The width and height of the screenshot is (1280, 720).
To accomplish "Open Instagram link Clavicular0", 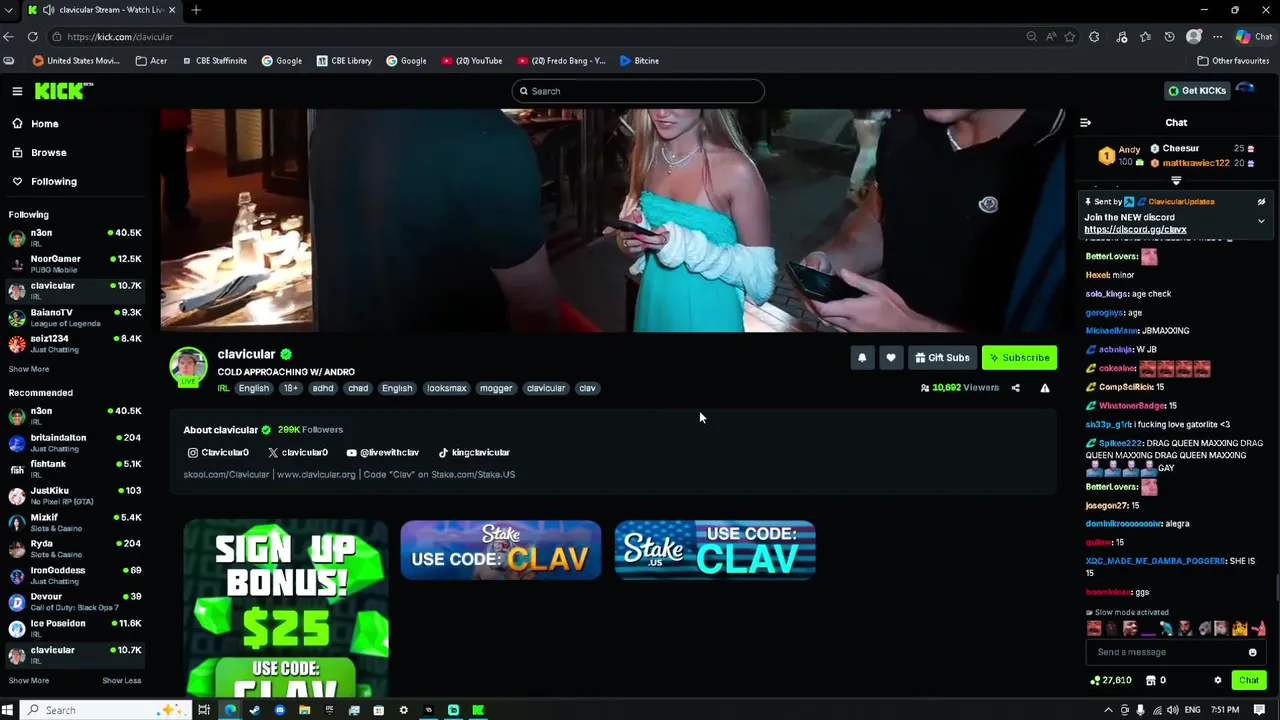I will coord(218,453).
